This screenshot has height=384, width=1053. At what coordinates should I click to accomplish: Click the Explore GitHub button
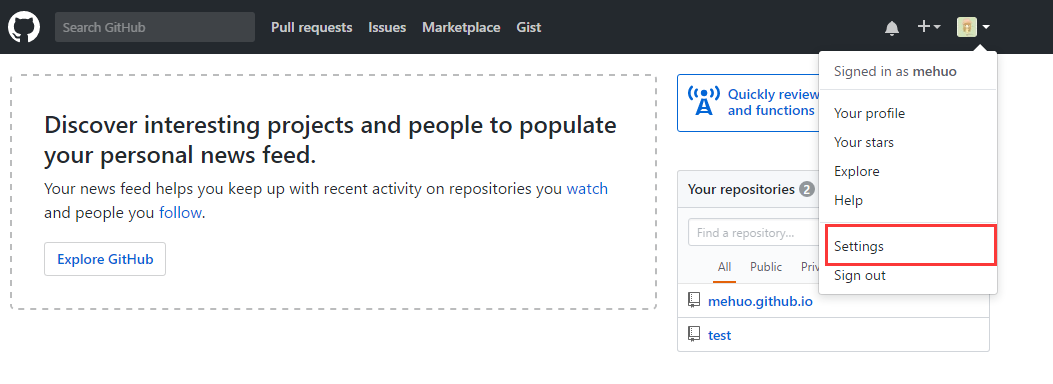[105, 259]
